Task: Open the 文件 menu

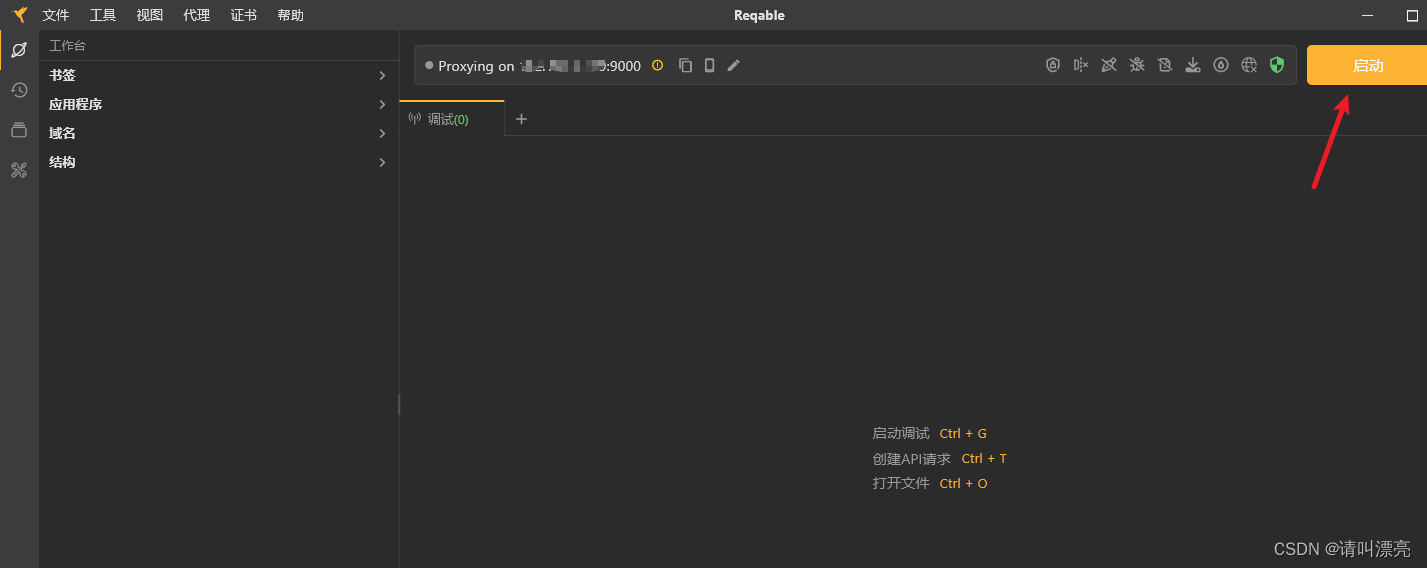Action: (56, 15)
